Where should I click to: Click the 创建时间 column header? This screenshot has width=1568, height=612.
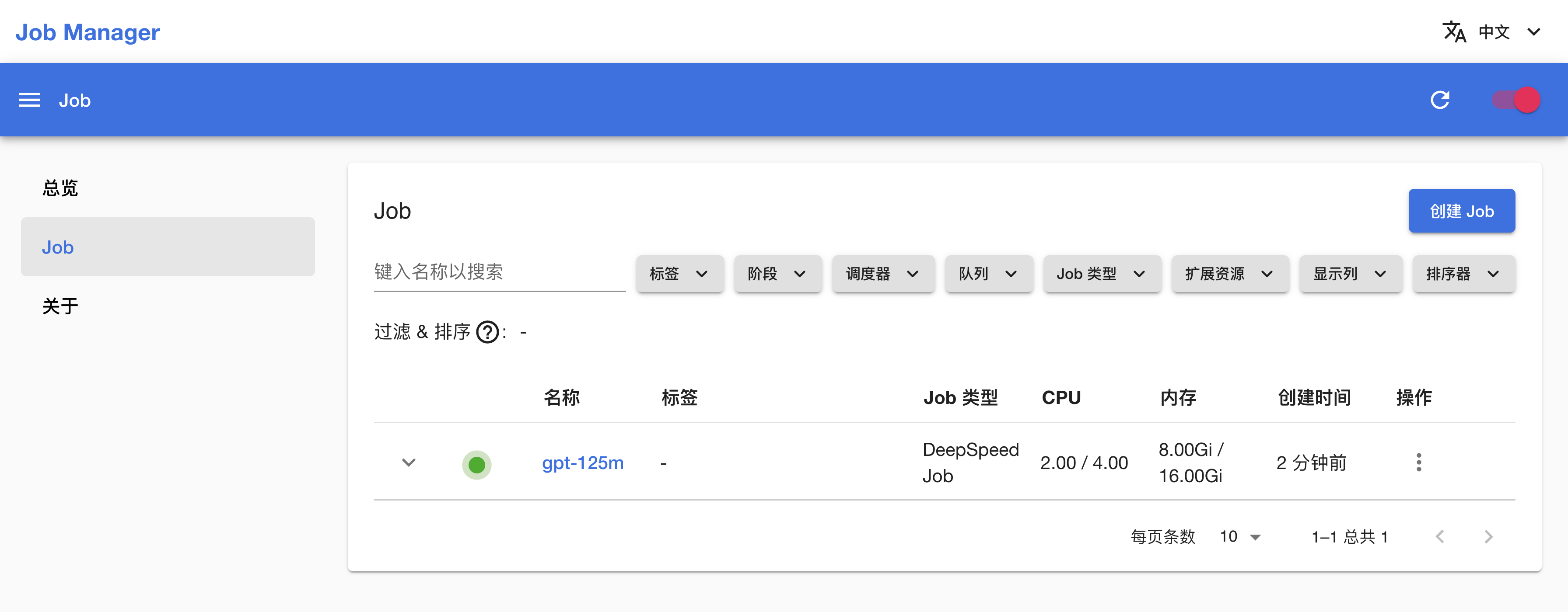tap(1314, 398)
